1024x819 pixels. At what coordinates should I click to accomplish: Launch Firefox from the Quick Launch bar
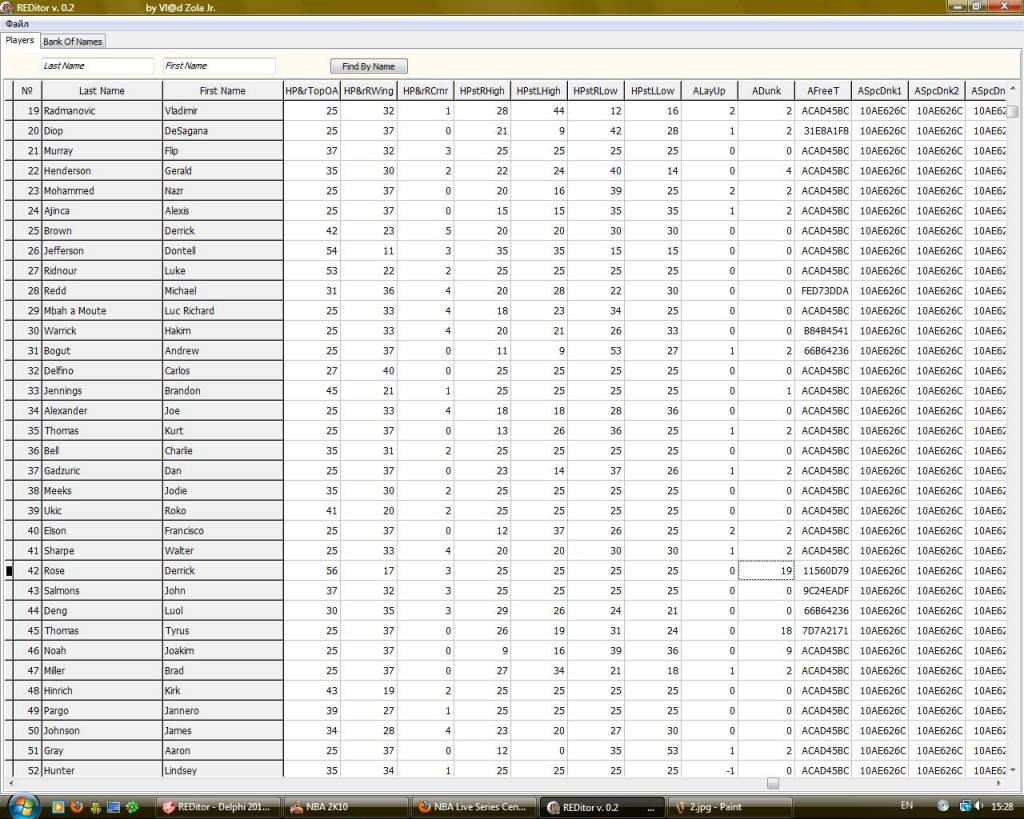pyautogui.click(x=76, y=807)
